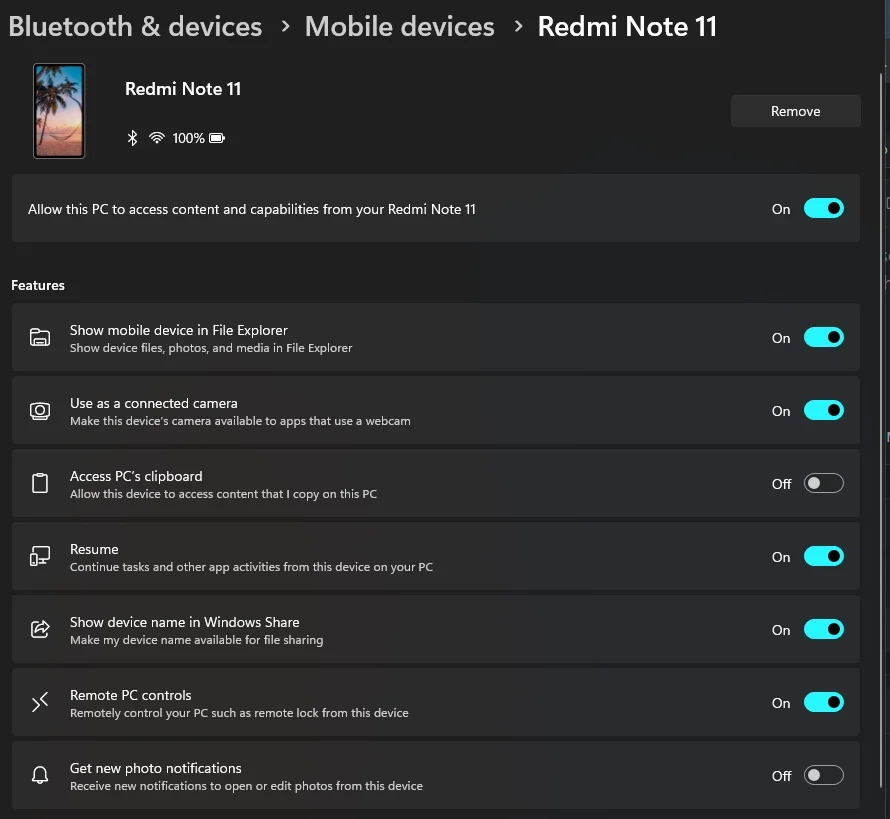
Task: Click the 100% battery percentage text
Action: pyautogui.click(x=188, y=138)
